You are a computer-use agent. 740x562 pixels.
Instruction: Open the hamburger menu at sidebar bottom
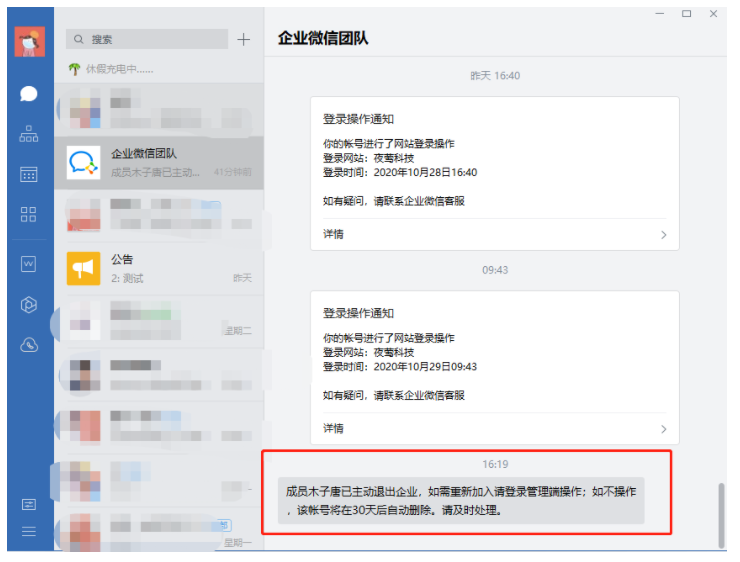29,532
